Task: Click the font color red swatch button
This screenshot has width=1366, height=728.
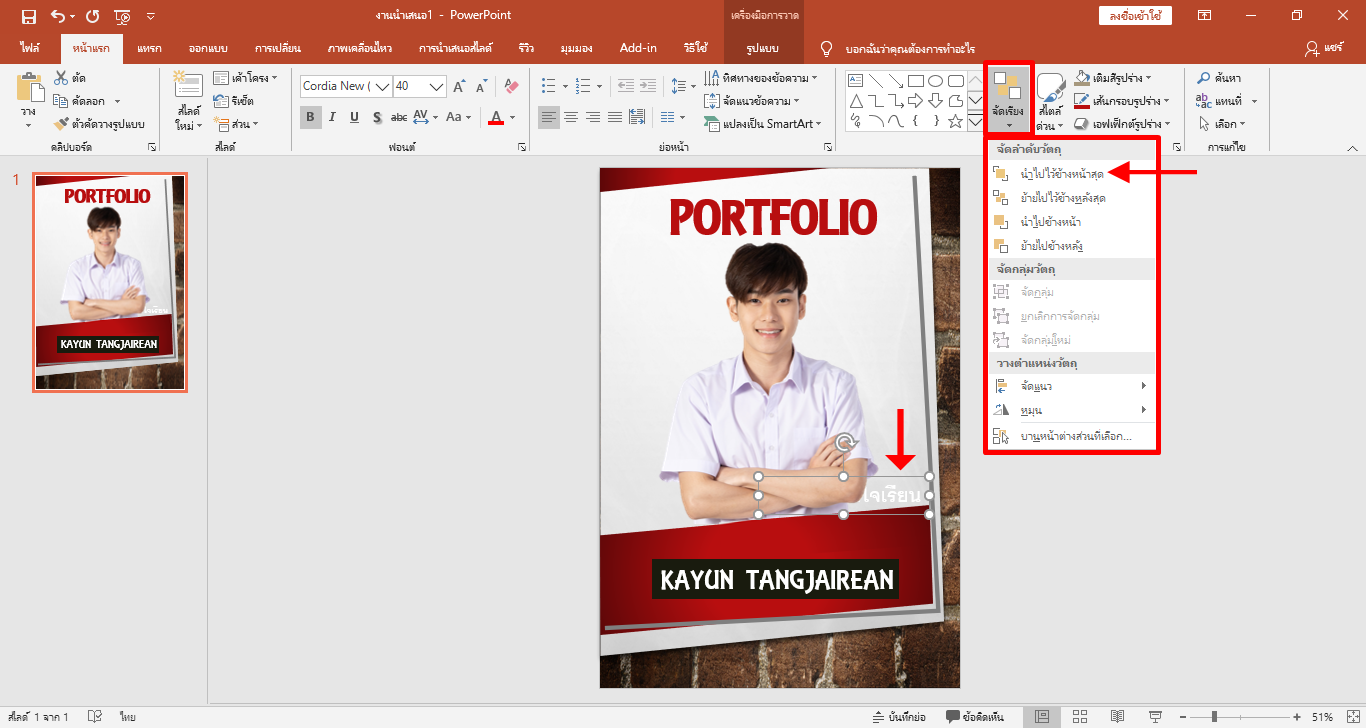Action: [496, 118]
